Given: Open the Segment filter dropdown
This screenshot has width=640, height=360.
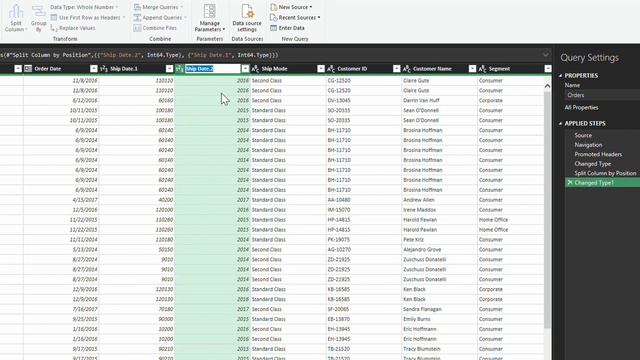Looking at the screenshot, I should (548, 69).
